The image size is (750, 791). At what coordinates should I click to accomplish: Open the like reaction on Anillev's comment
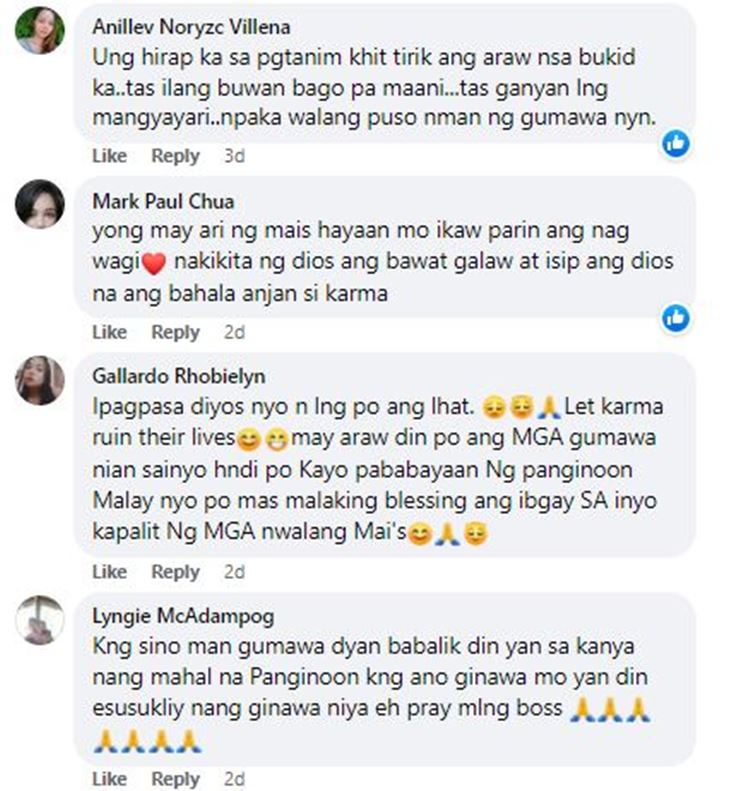[x=675, y=144]
